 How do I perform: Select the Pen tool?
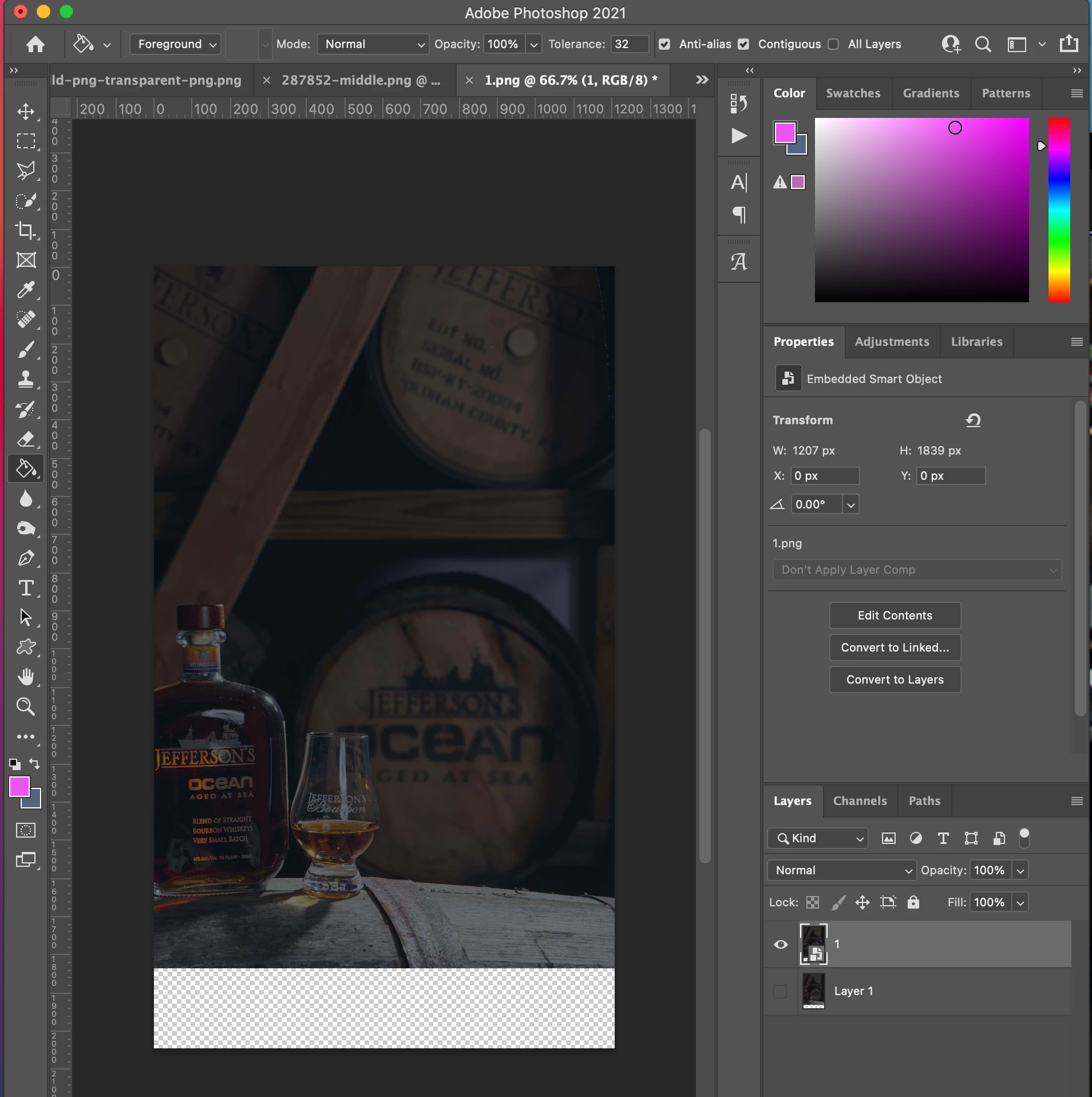point(26,558)
